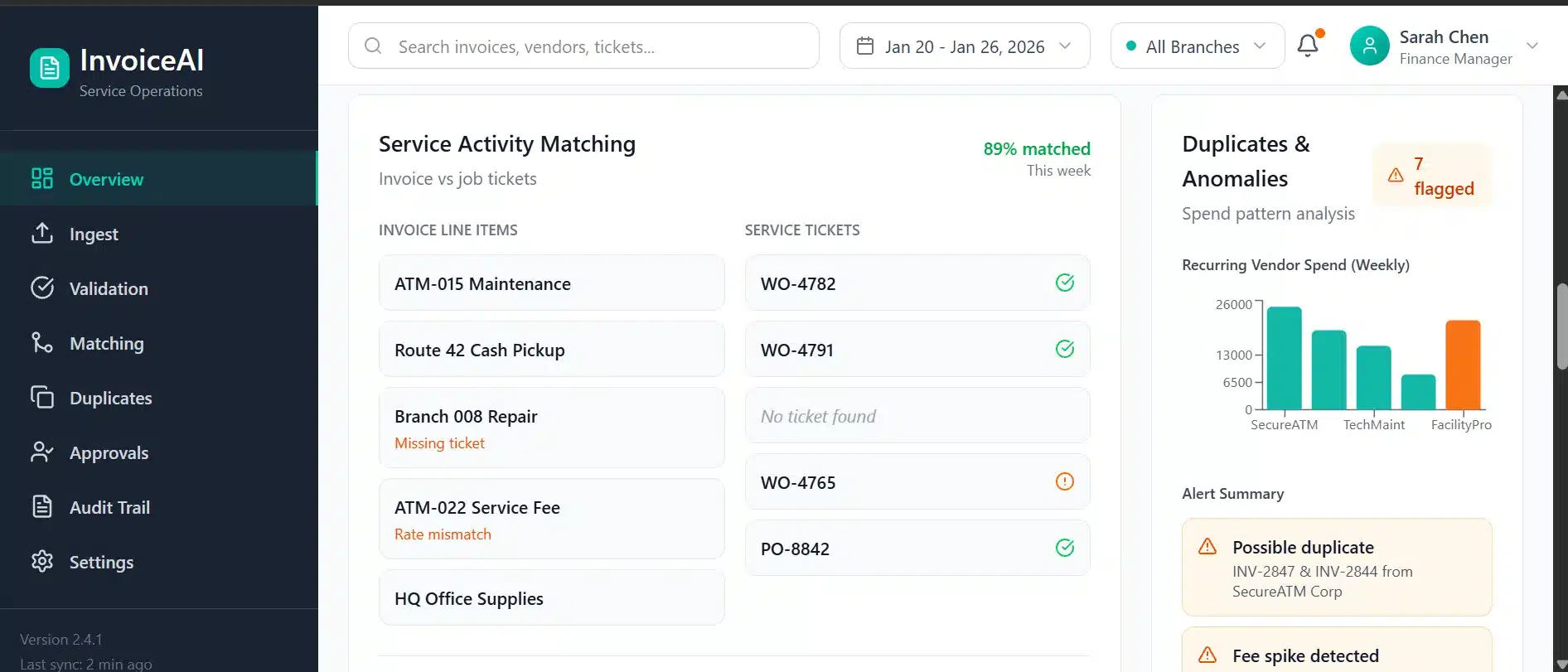Click the tallest teal SecureATM chart bar
This screenshot has height=672, width=1568.
(1285, 358)
